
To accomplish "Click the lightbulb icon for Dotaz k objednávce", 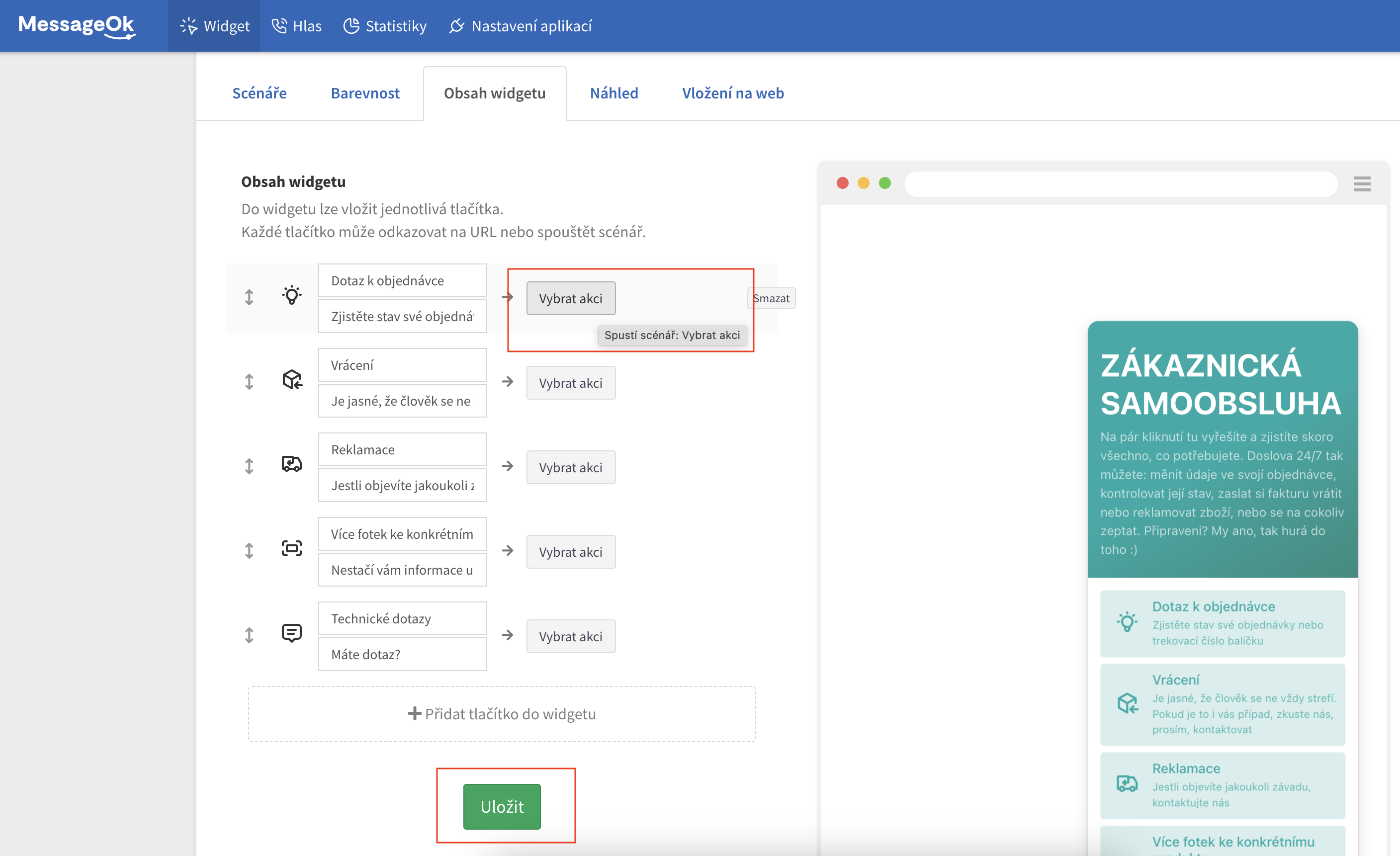I will 291,295.
